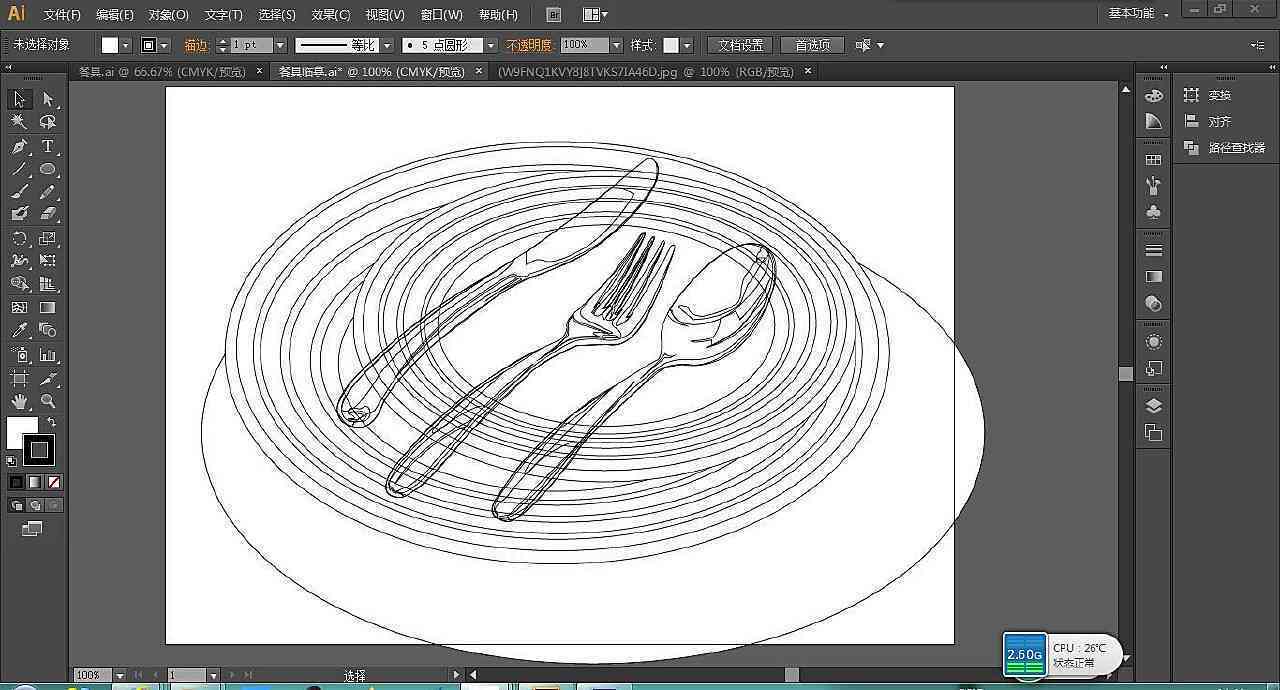Open the 基本功能 workspace switcher
Viewport: 1280px width, 690px height.
click(x=1139, y=14)
